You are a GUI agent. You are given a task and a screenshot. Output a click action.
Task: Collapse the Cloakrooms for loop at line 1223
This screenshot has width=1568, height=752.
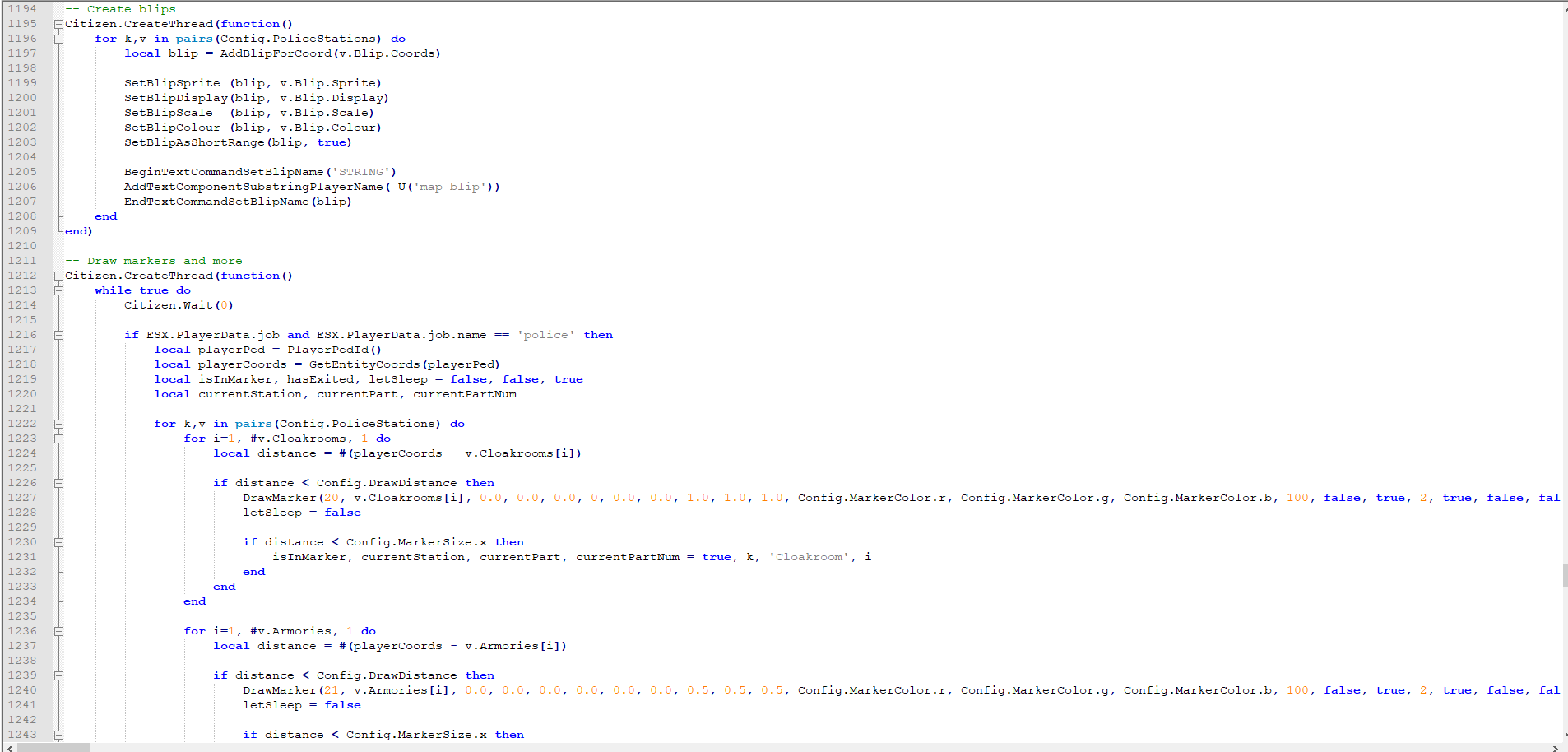point(58,438)
